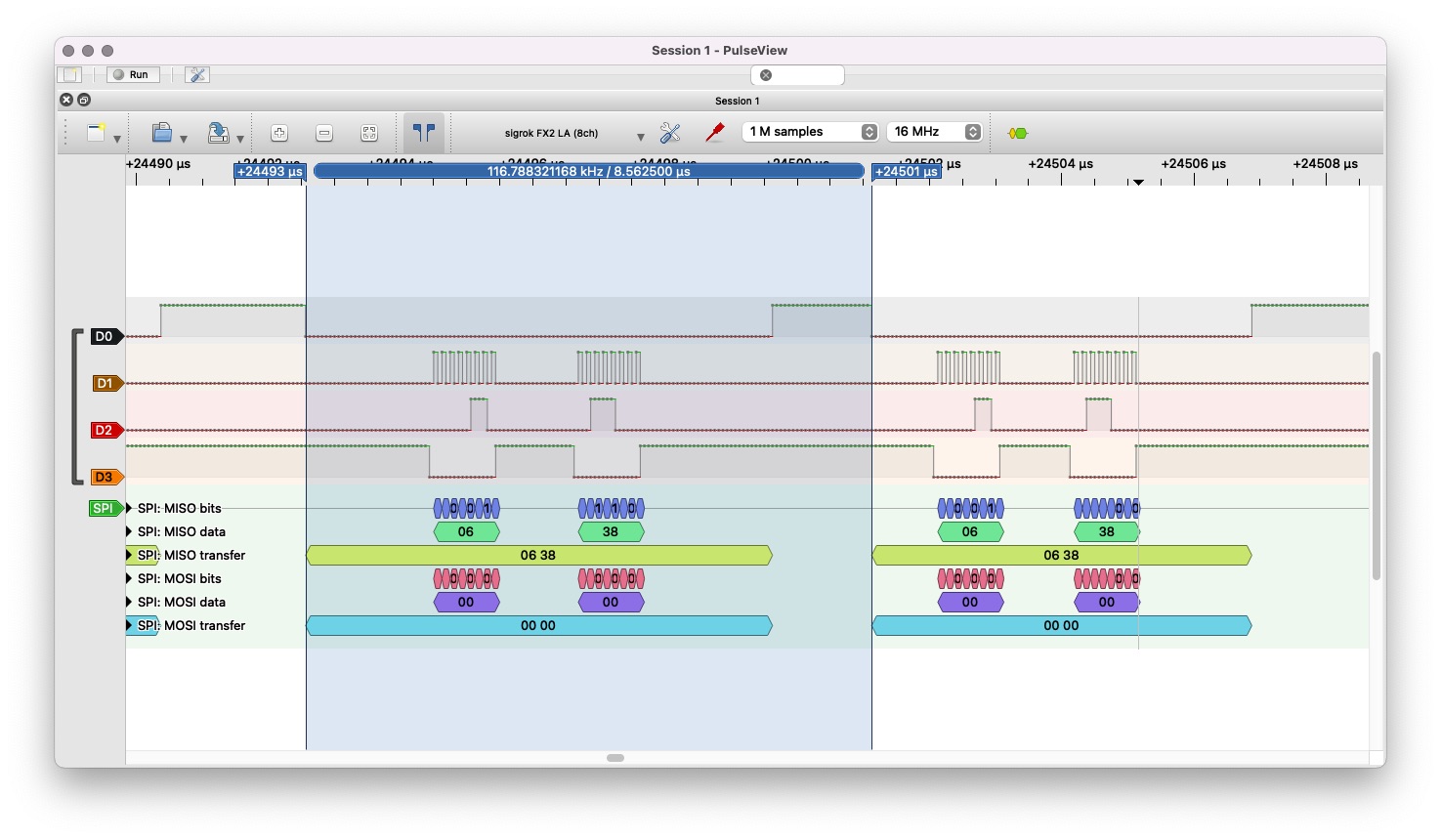This screenshot has height=840, width=1441.
Task: Click the new session icon in the top bar
Action: (x=70, y=75)
